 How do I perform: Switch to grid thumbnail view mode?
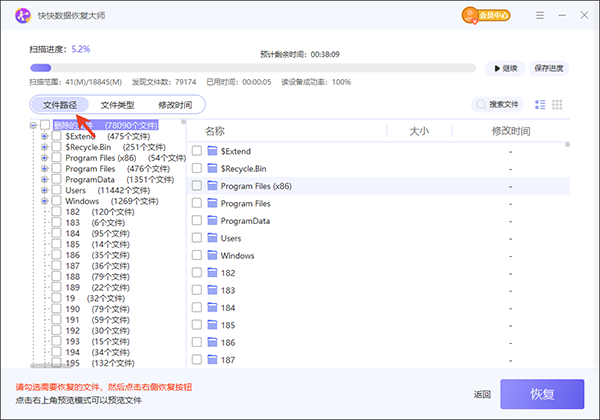(557, 104)
